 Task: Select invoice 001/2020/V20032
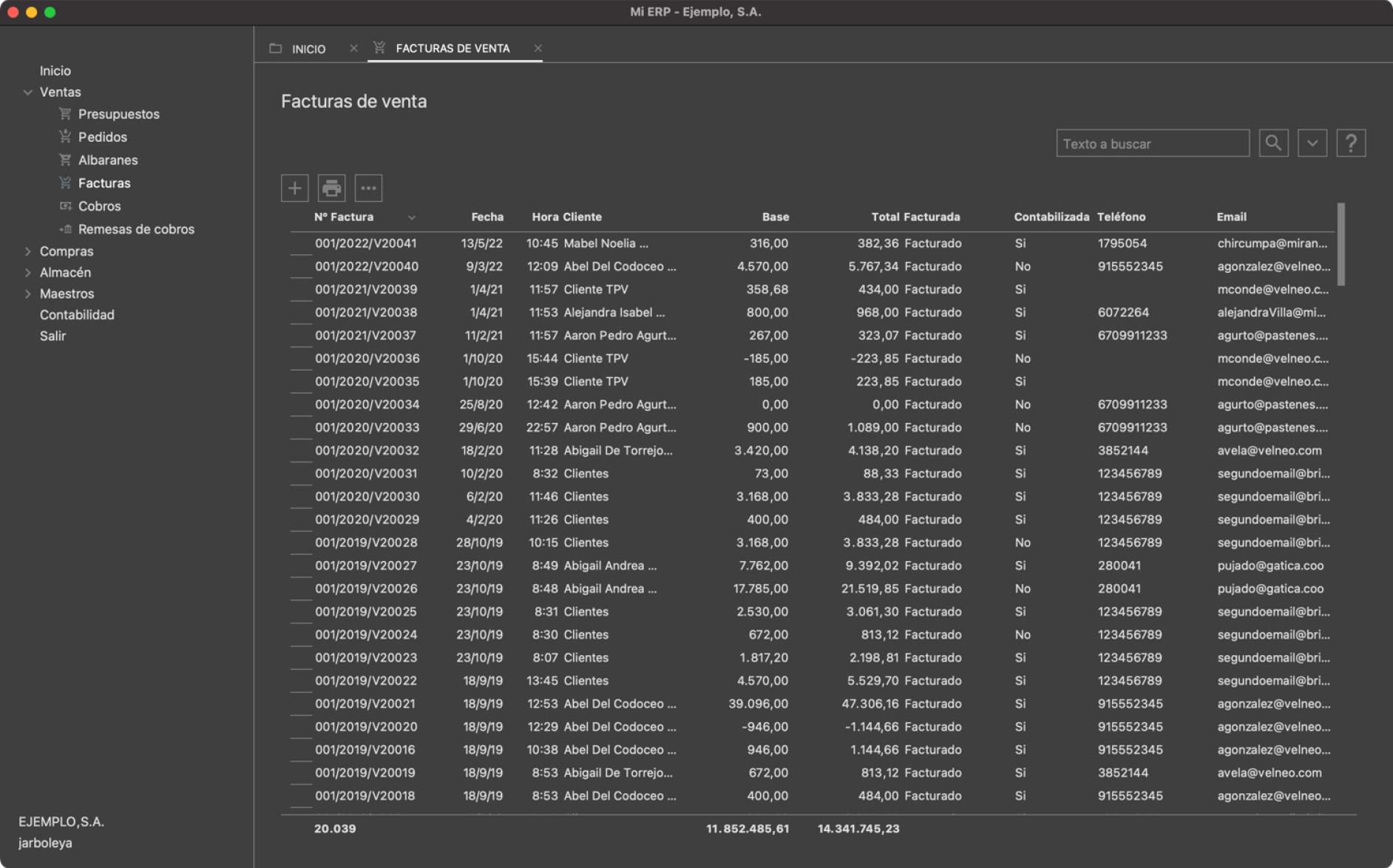[367, 450]
